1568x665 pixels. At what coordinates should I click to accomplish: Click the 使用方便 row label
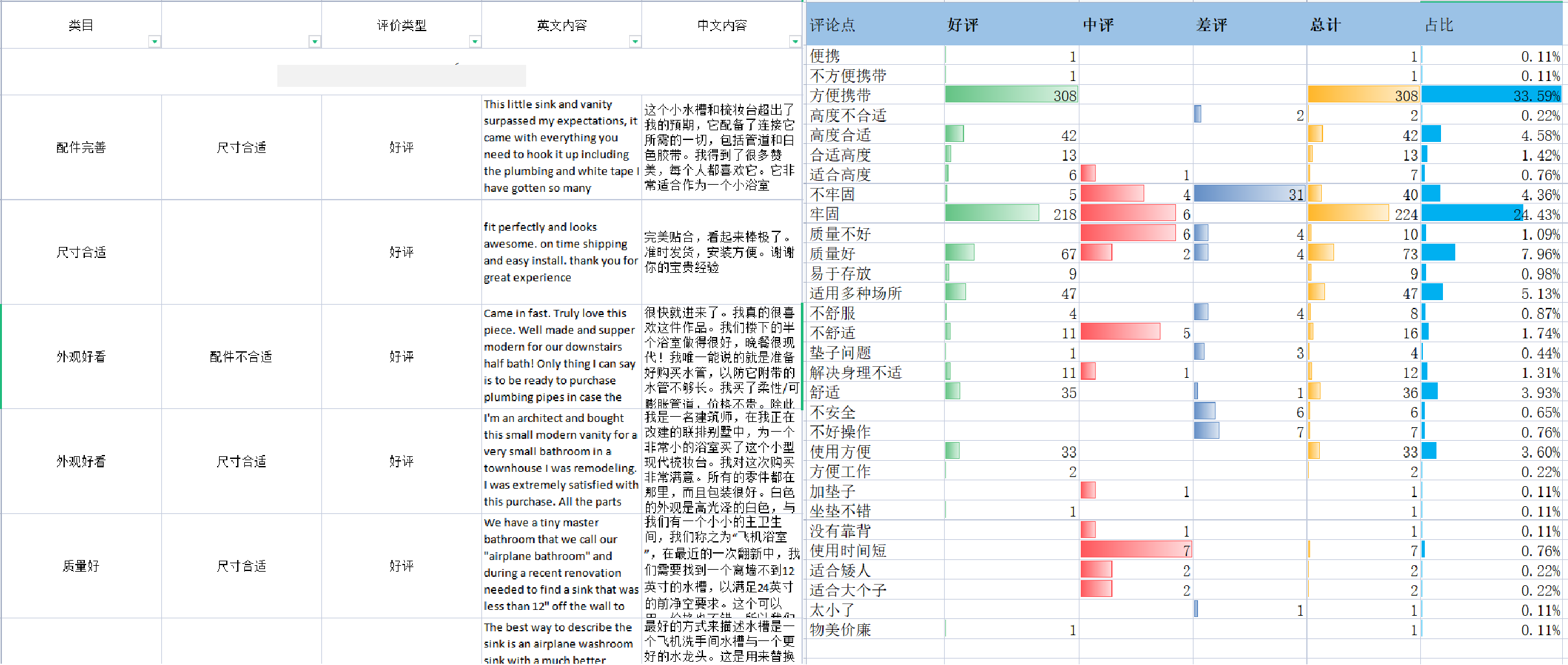[x=840, y=452]
